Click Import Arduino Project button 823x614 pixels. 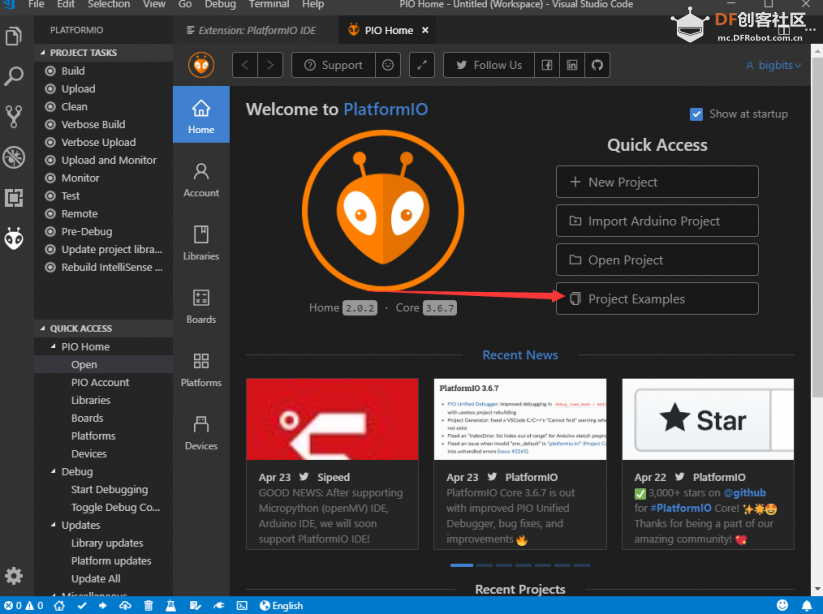tap(657, 221)
